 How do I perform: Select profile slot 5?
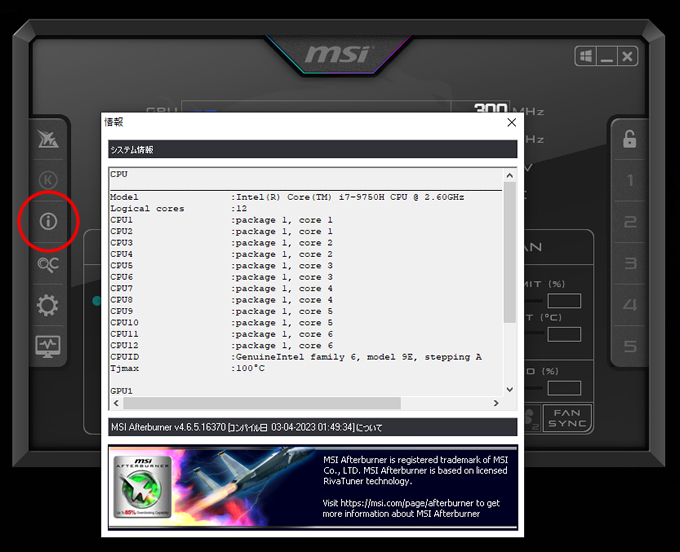pos(630,346)
